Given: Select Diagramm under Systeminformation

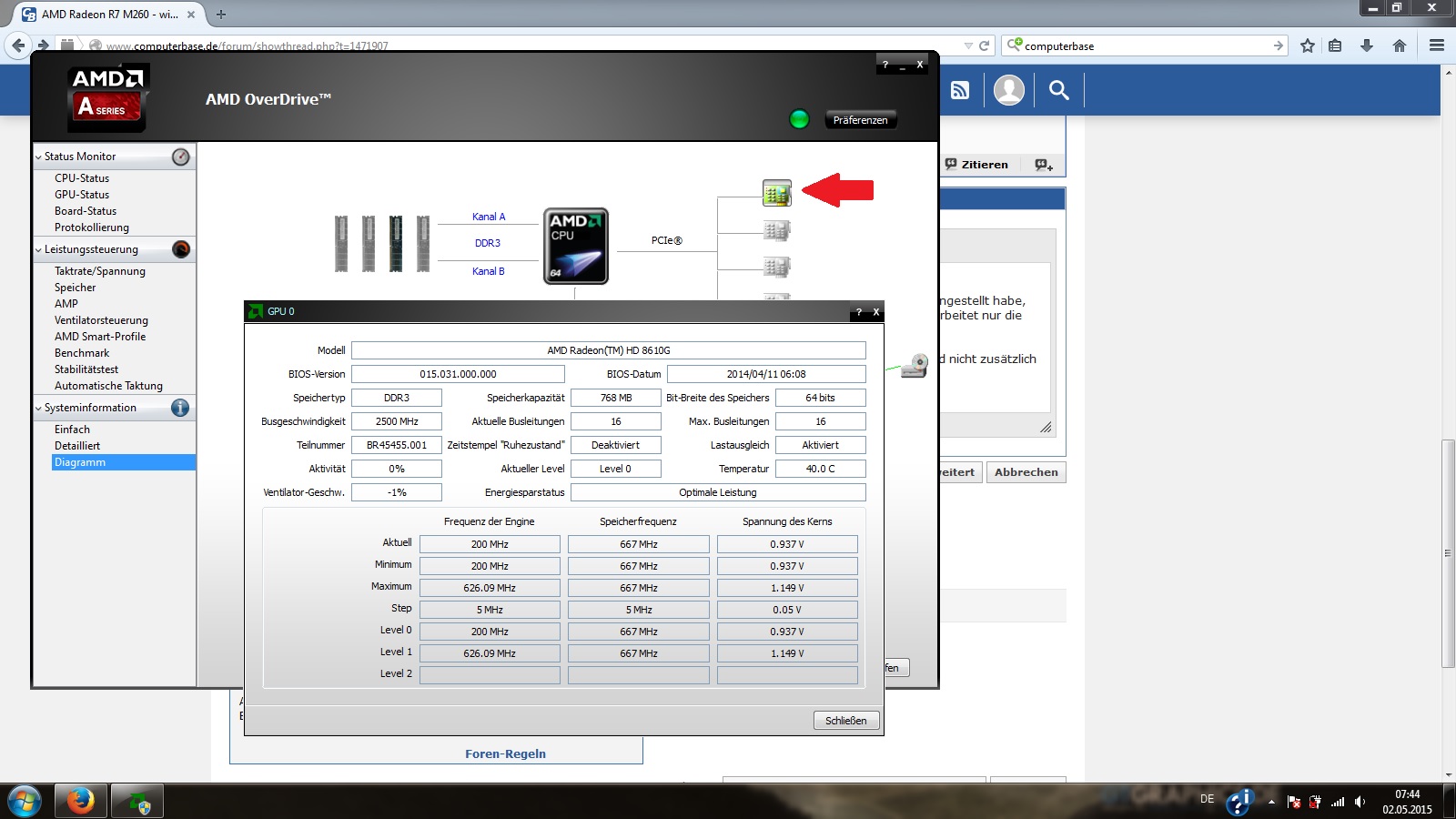Looking at the screenshot, I should [124, 462].
